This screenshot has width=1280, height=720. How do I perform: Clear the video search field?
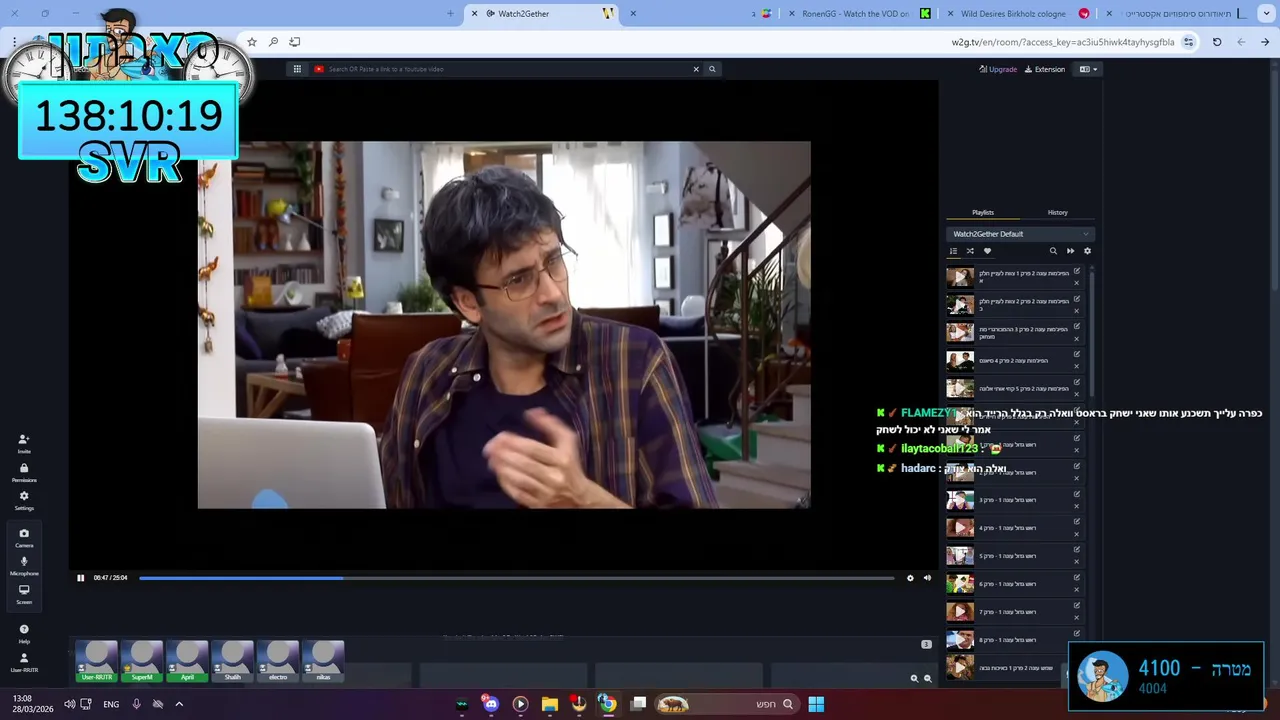pyautogui.click(x=696, y=69)
